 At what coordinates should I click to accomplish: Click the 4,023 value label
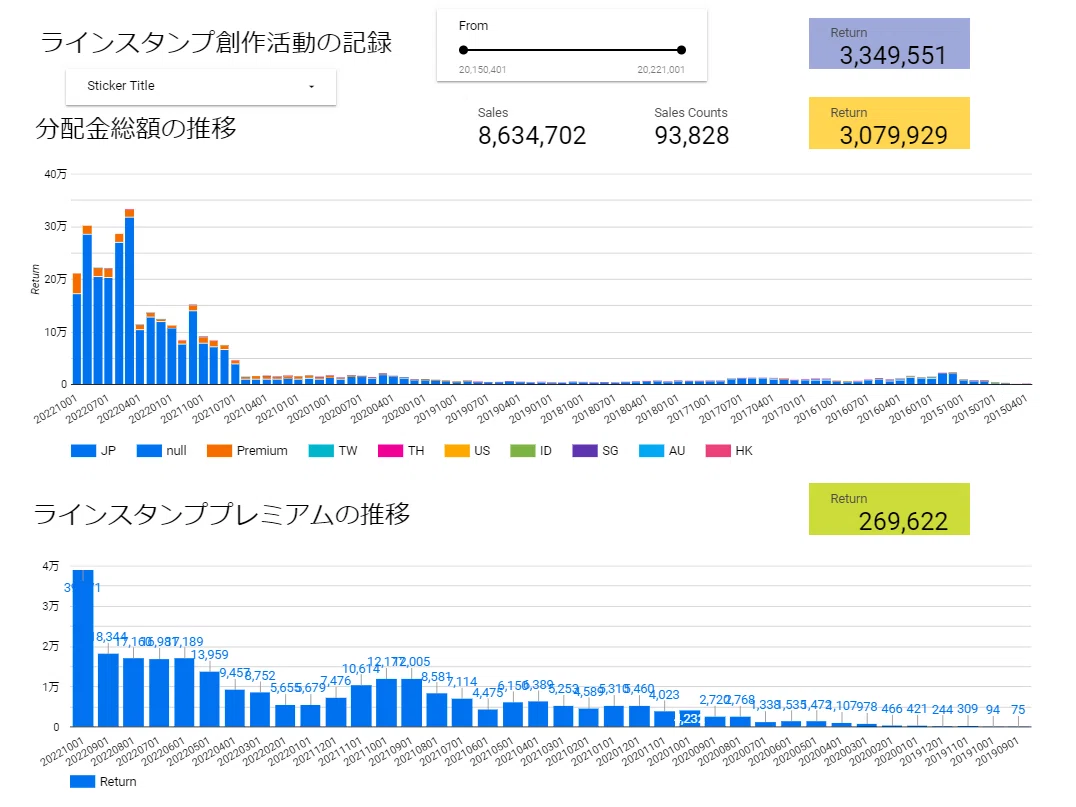[x=664, y=695]
